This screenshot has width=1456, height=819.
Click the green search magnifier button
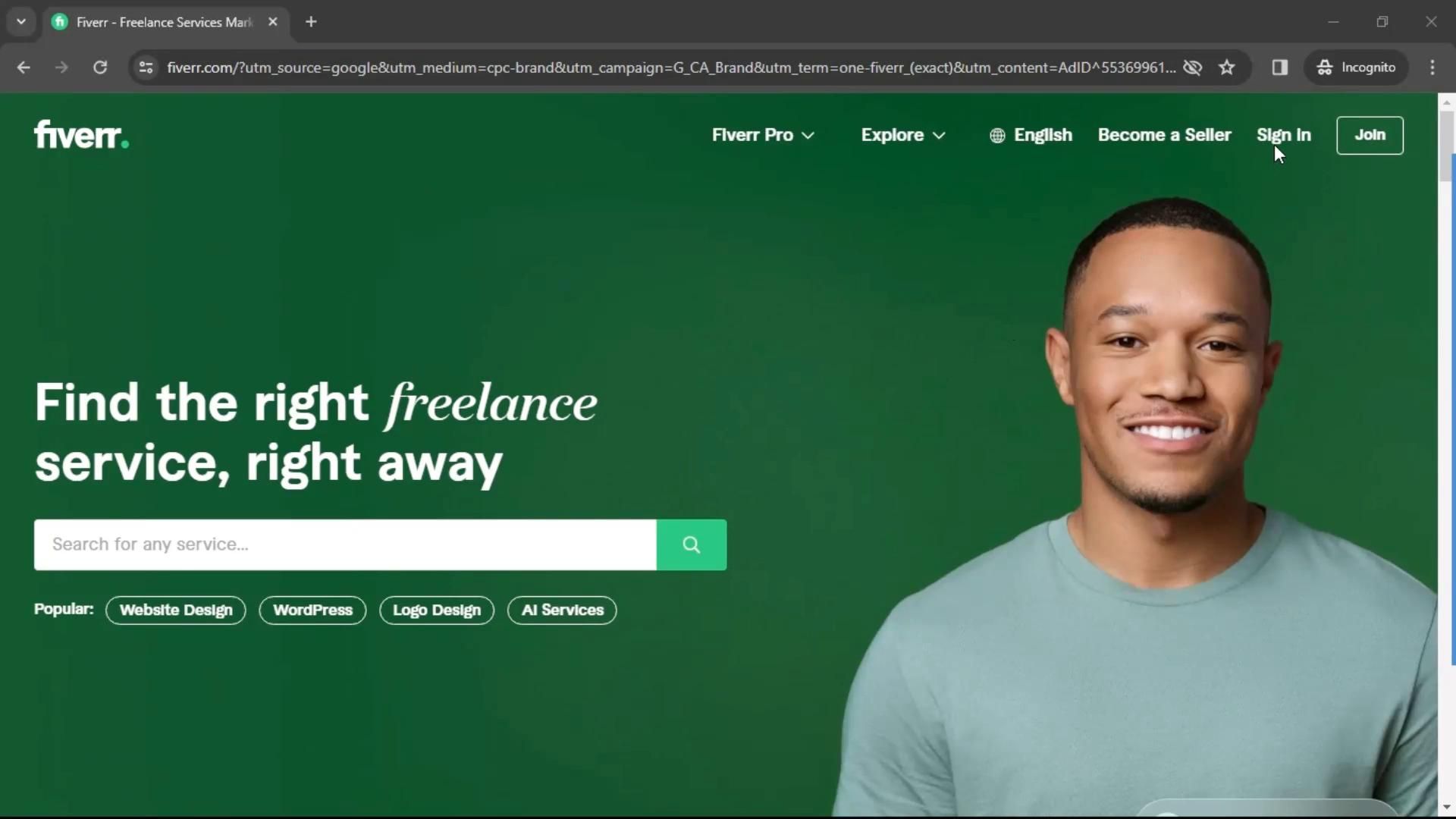[691, 544]
